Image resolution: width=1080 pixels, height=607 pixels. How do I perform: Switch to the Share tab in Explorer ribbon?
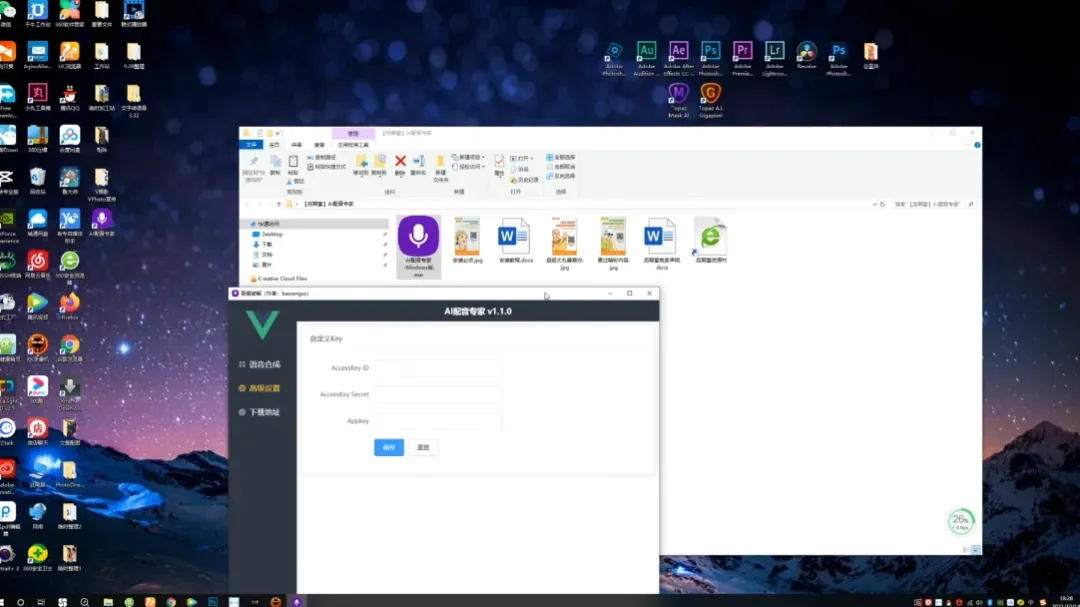297,145
